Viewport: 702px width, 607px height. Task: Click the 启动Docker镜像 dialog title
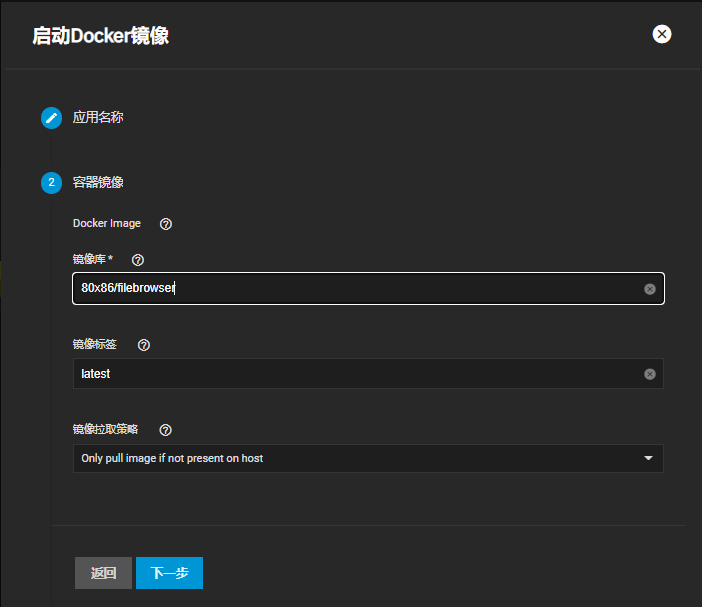coord(101,36)
